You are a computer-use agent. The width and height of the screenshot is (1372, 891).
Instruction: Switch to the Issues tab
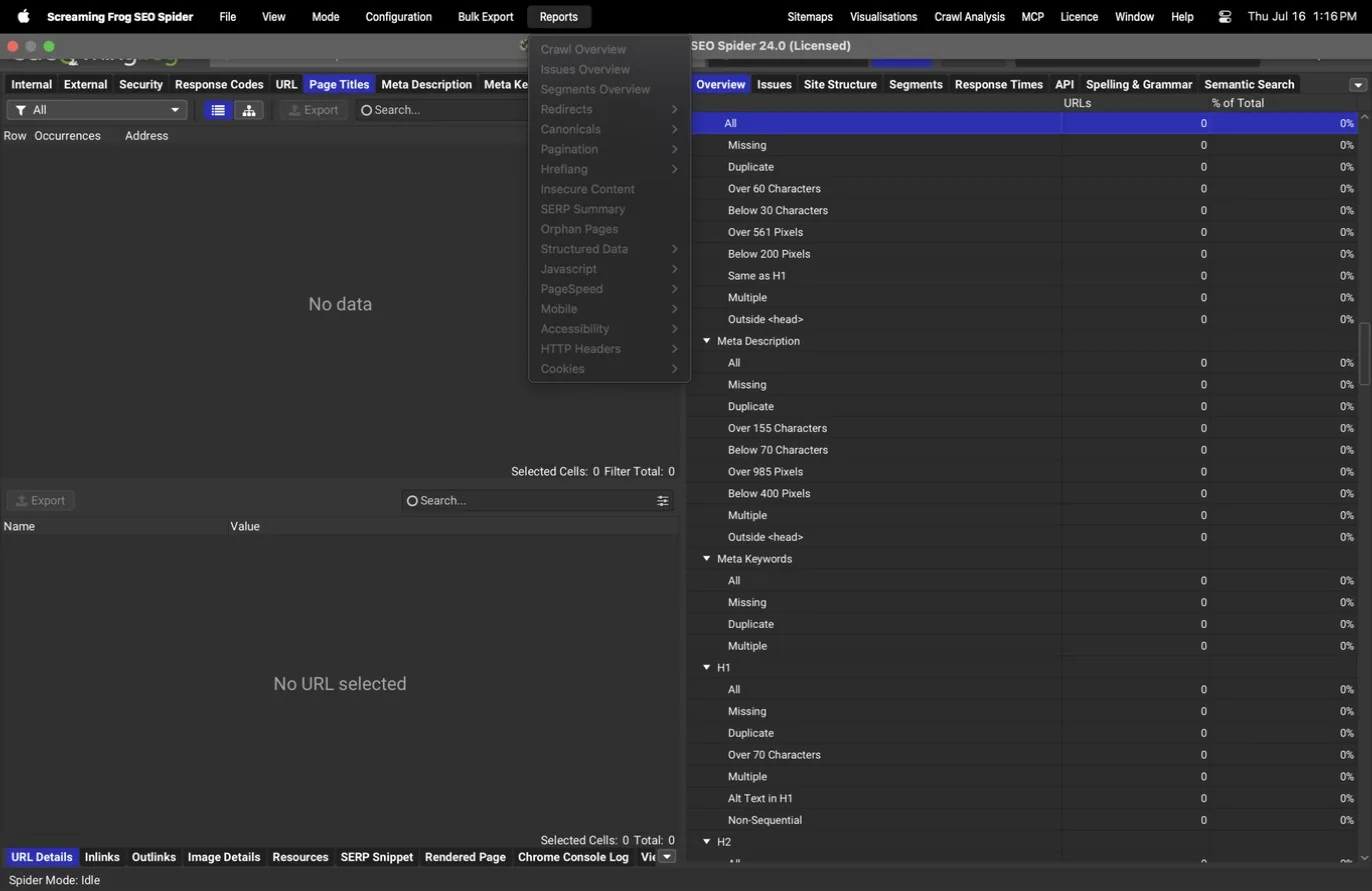[774, 85]
